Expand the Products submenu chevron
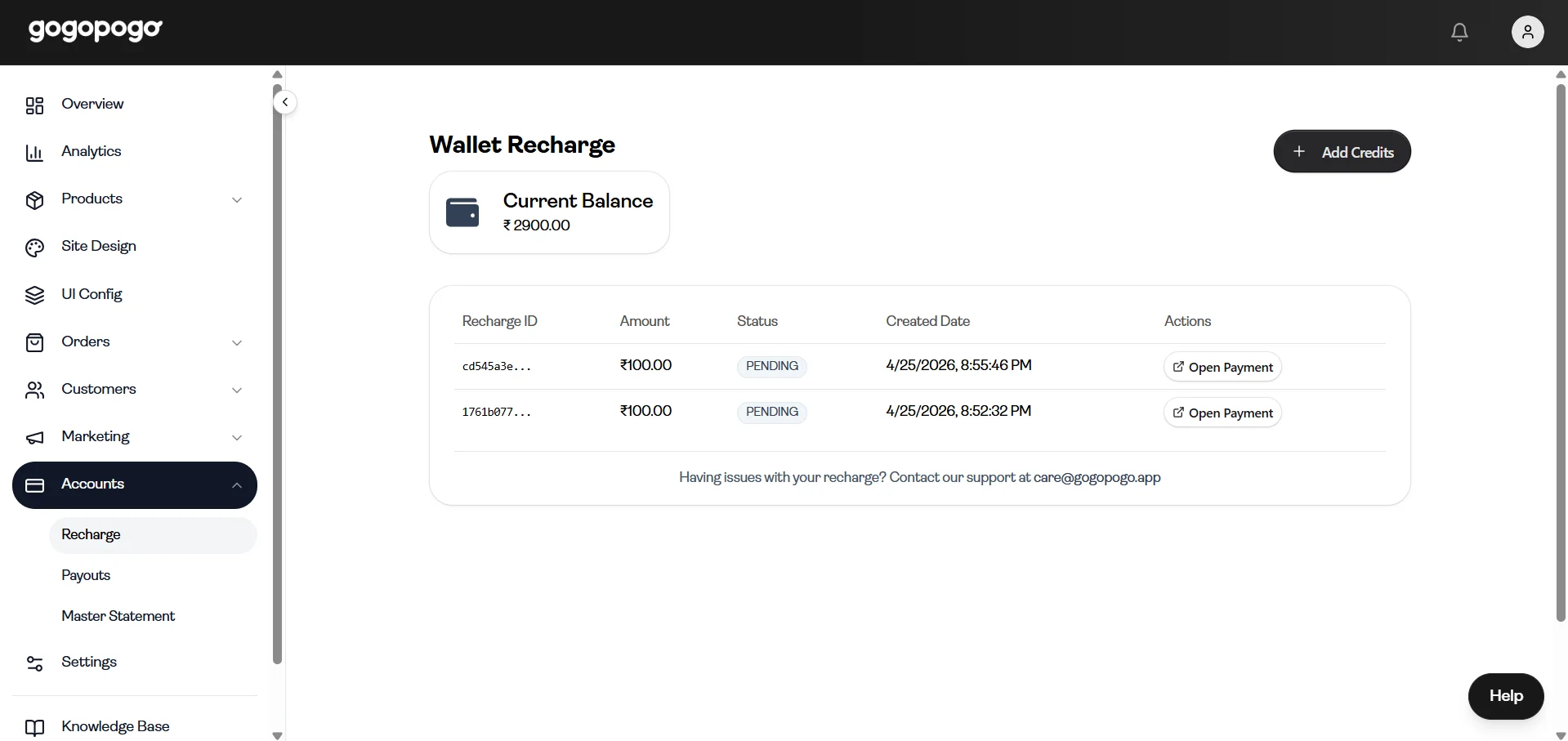Viewport: 1568px width, 741px height. point(237,200)
